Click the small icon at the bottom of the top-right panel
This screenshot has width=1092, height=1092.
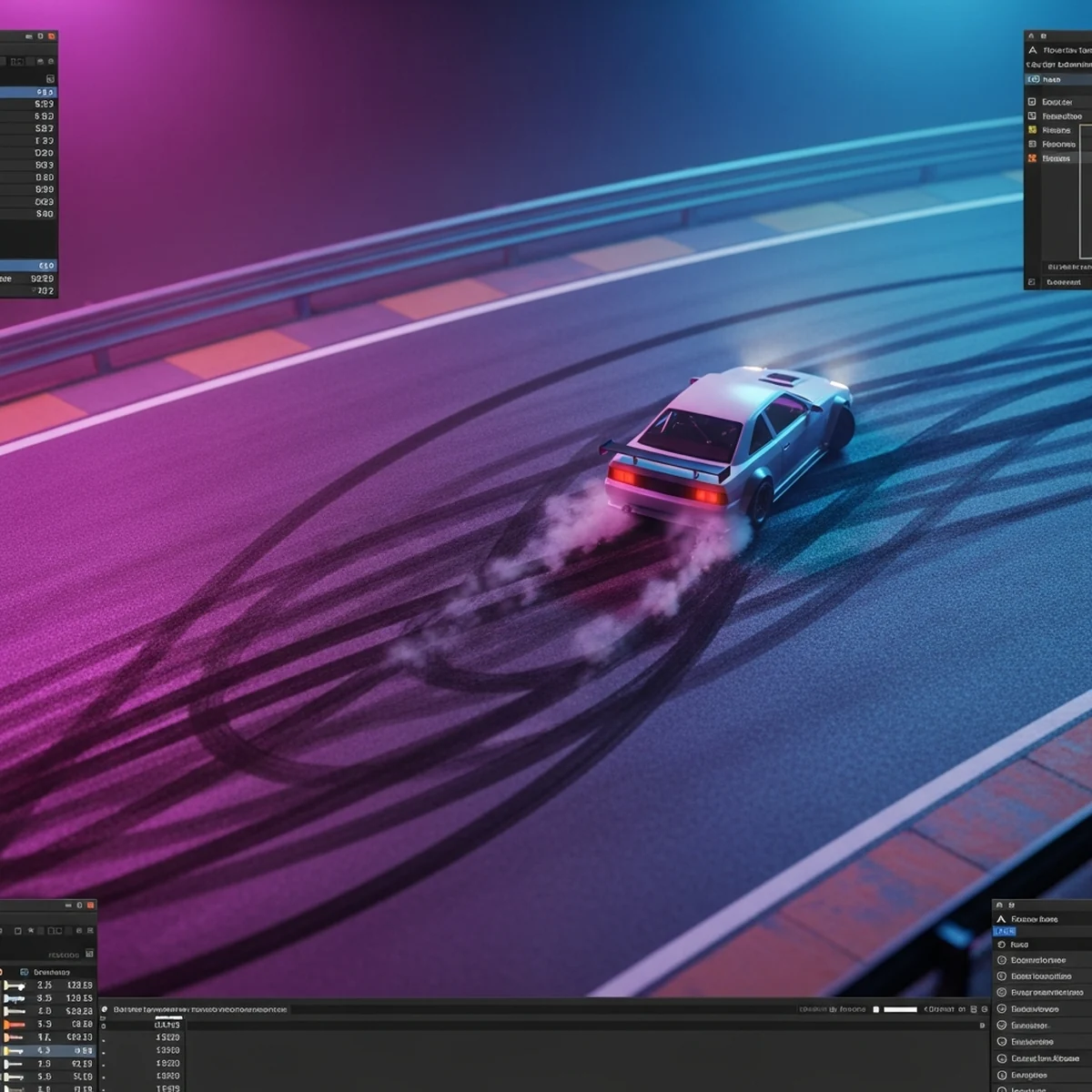point(1031,282)
